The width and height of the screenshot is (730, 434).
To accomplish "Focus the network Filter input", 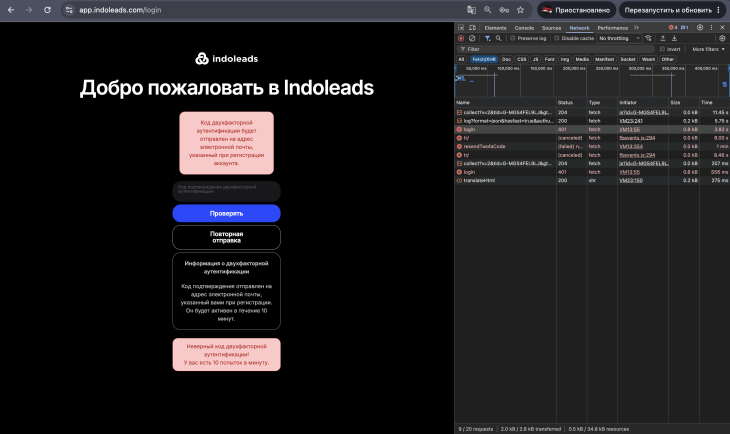I will tap(556, 49).
